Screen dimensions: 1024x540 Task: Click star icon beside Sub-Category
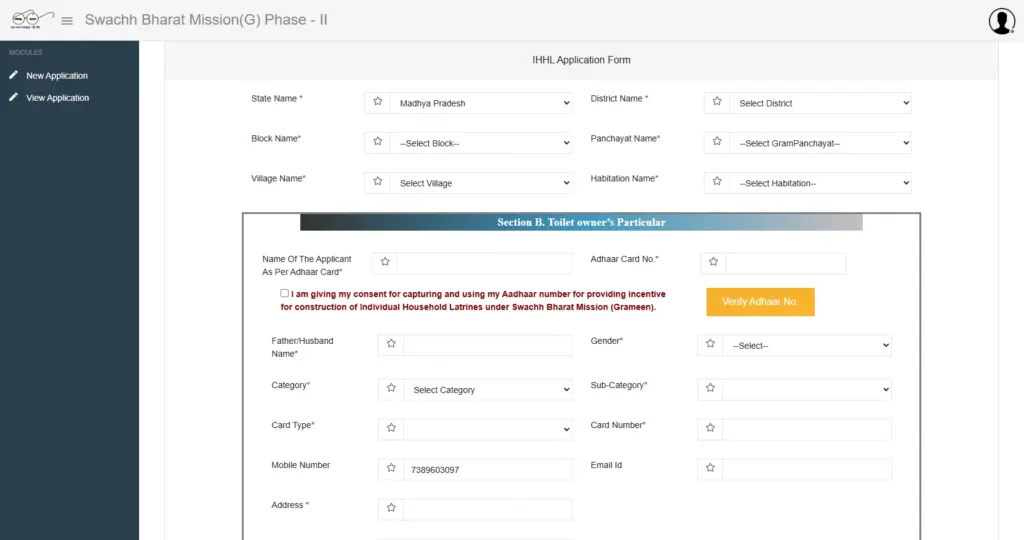tap(710, 389)
